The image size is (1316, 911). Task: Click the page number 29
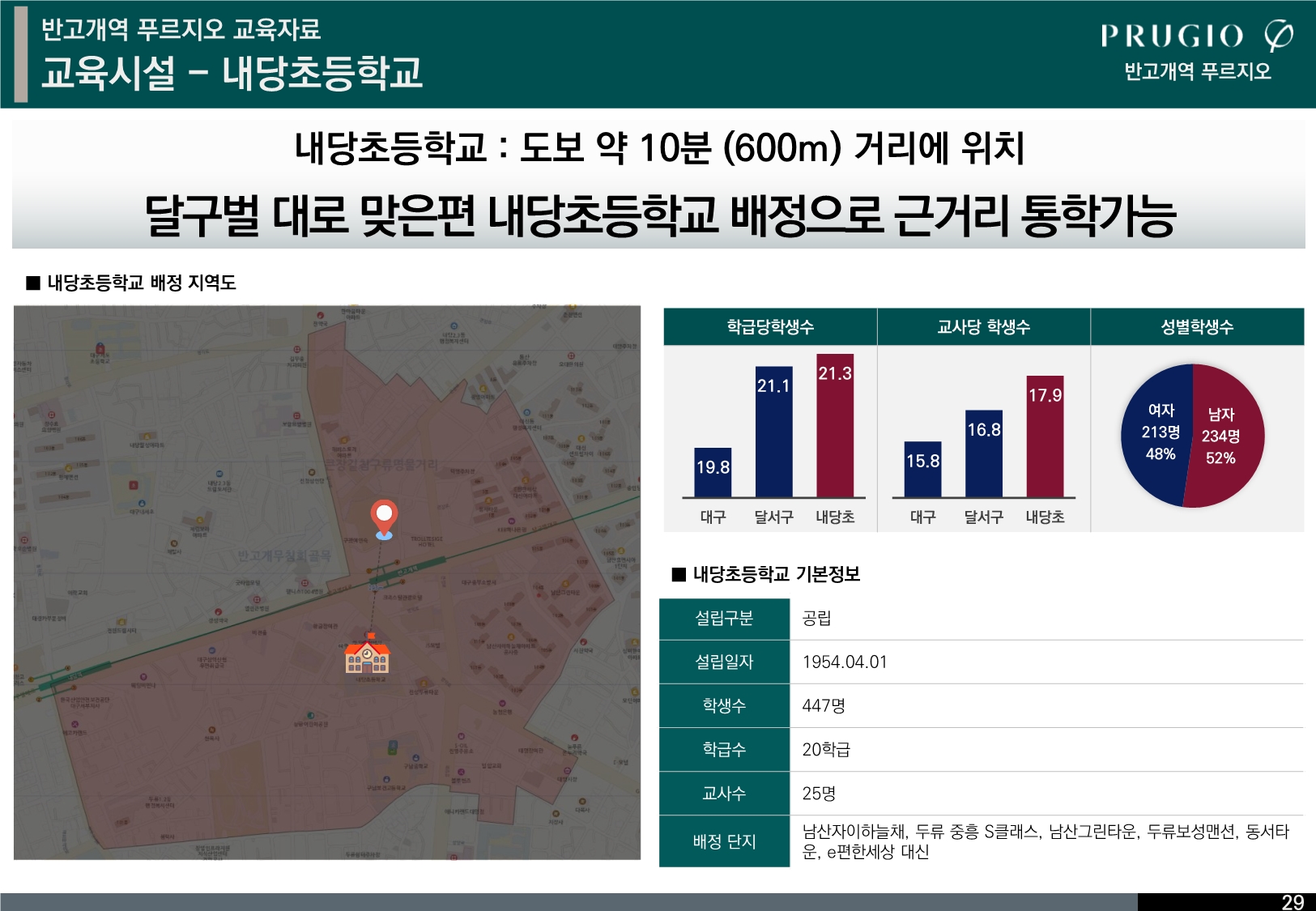pyautogui.click(x=1293, y=902)
